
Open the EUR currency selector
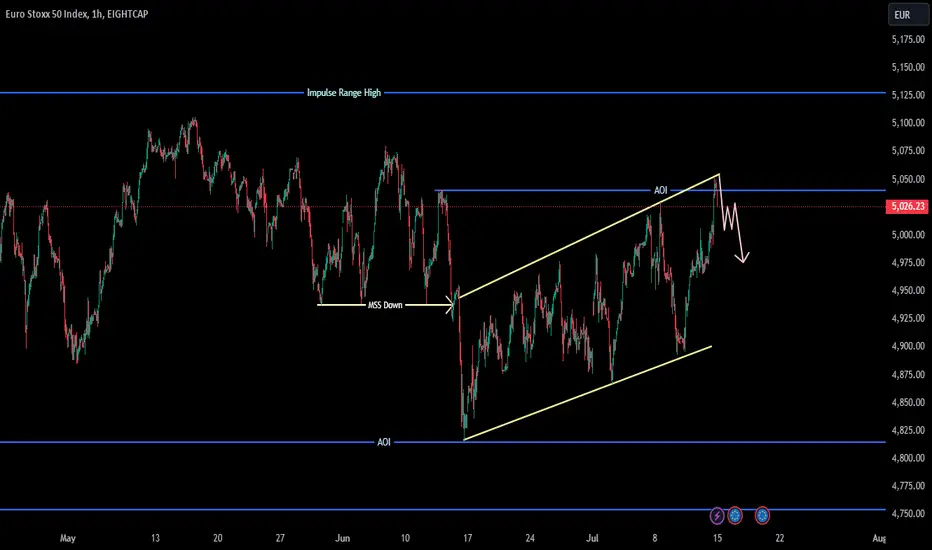click(x=908, y=15)
